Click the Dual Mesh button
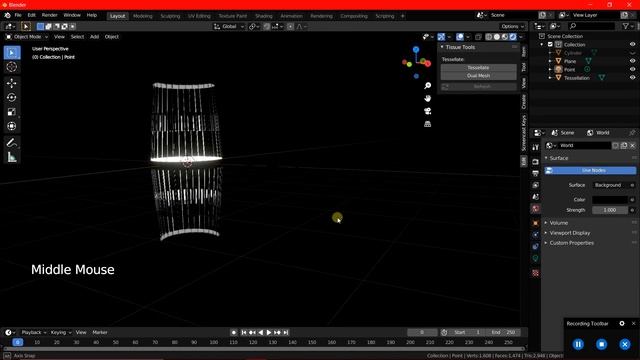The image size is (640, 360). point(478,76)
